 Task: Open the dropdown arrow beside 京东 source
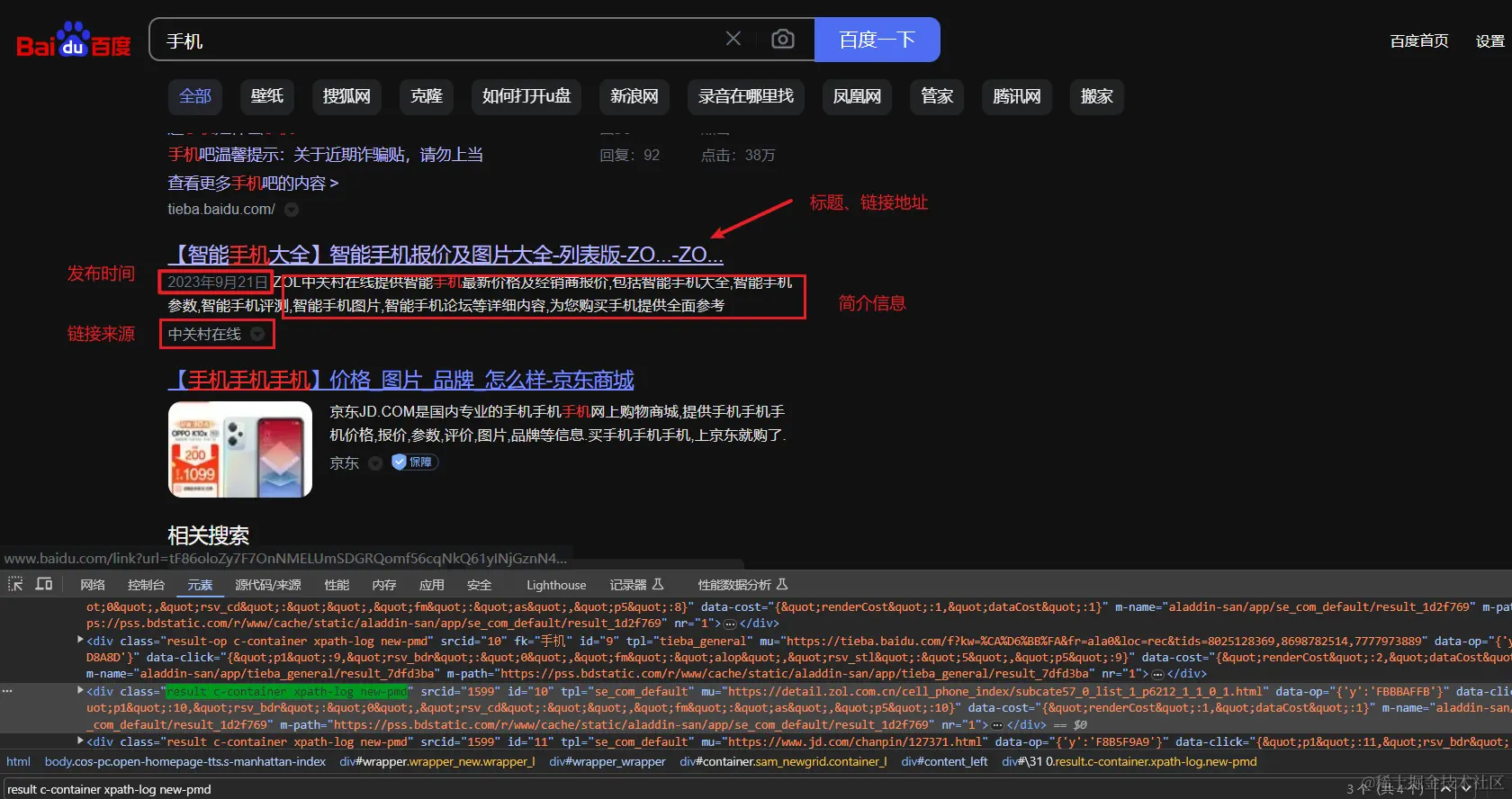click(x=375, y=462)
